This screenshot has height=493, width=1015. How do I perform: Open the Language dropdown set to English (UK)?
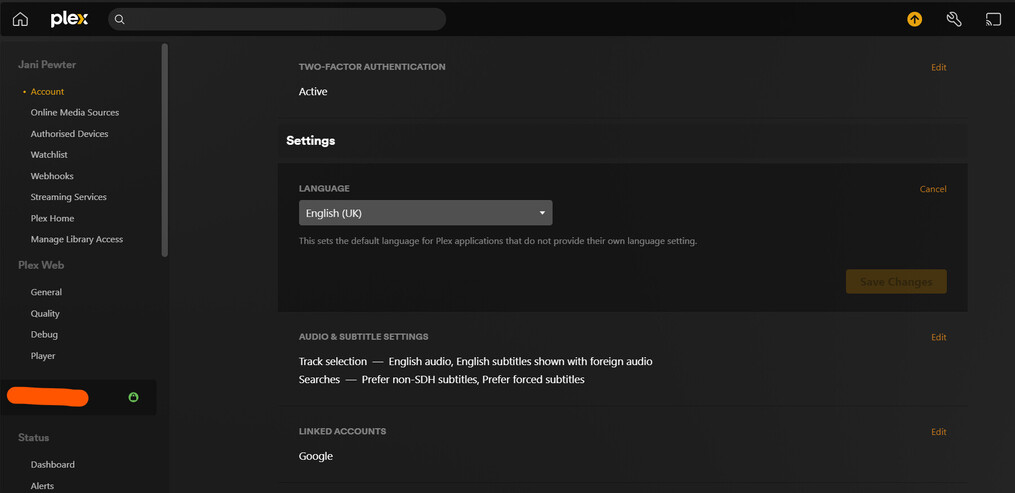pyautogui.click(x=424, y=213)
